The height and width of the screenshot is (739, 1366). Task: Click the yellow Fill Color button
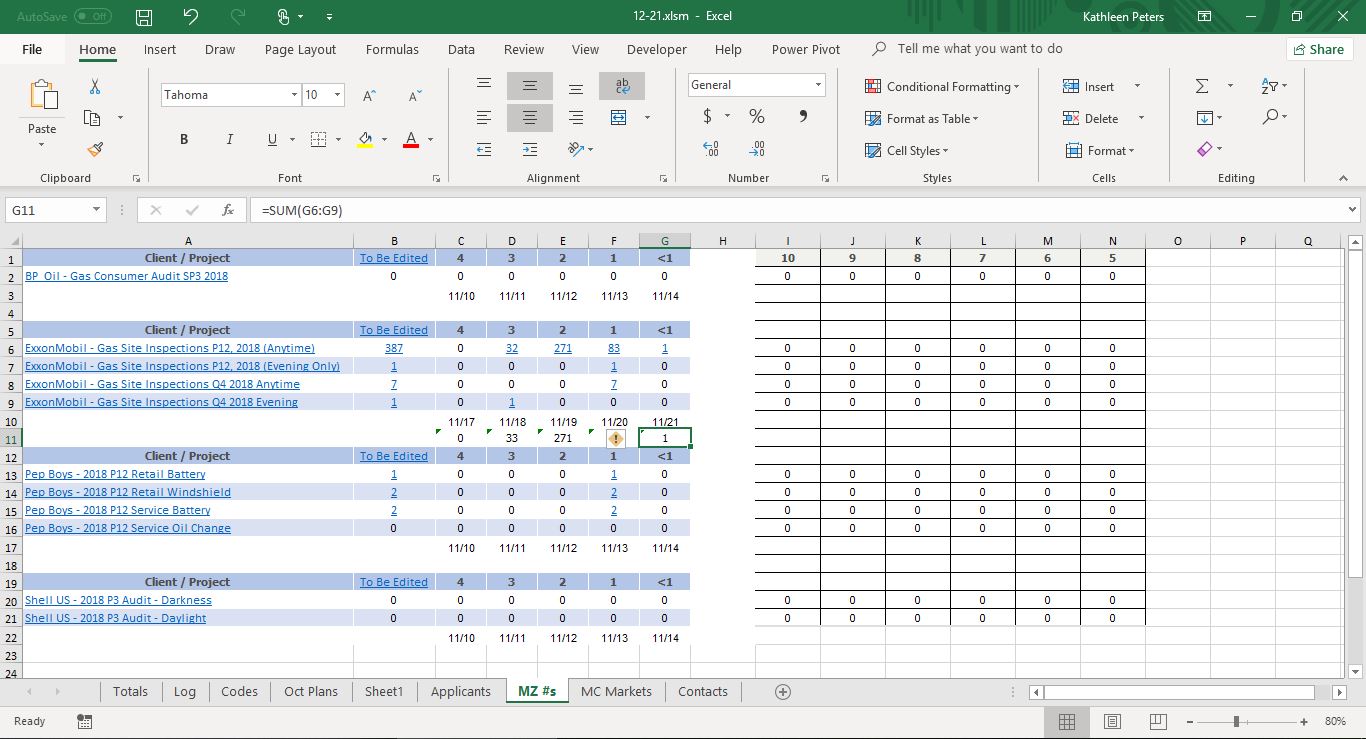tap(365, 140)
